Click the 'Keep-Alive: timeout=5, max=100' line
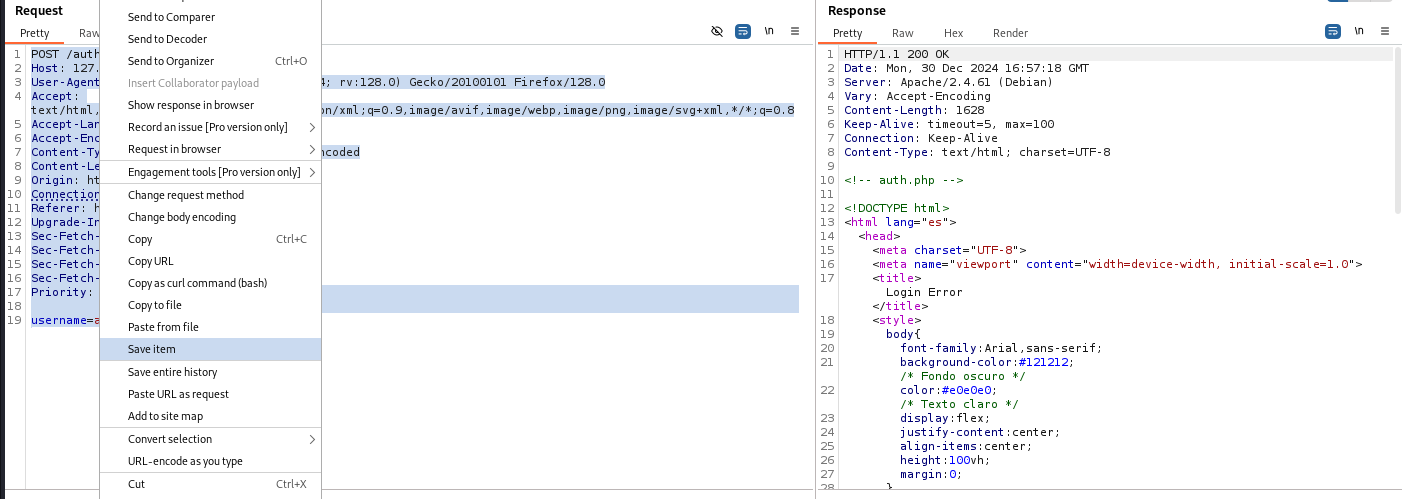 949,124
